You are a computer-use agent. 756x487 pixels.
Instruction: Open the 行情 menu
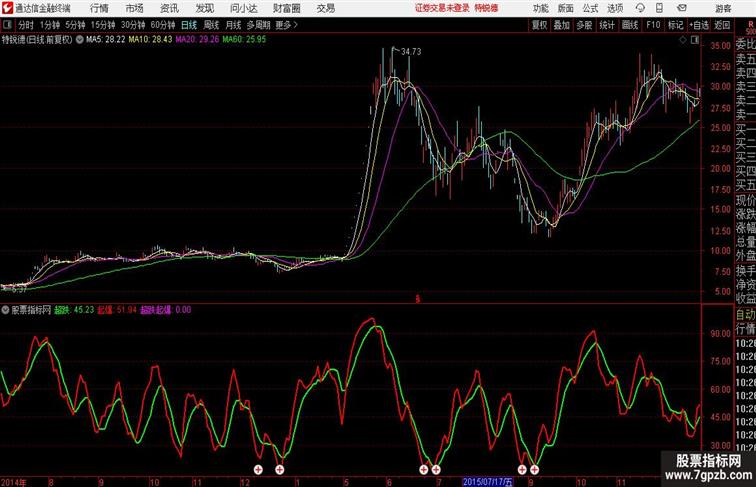coord(99,8)
